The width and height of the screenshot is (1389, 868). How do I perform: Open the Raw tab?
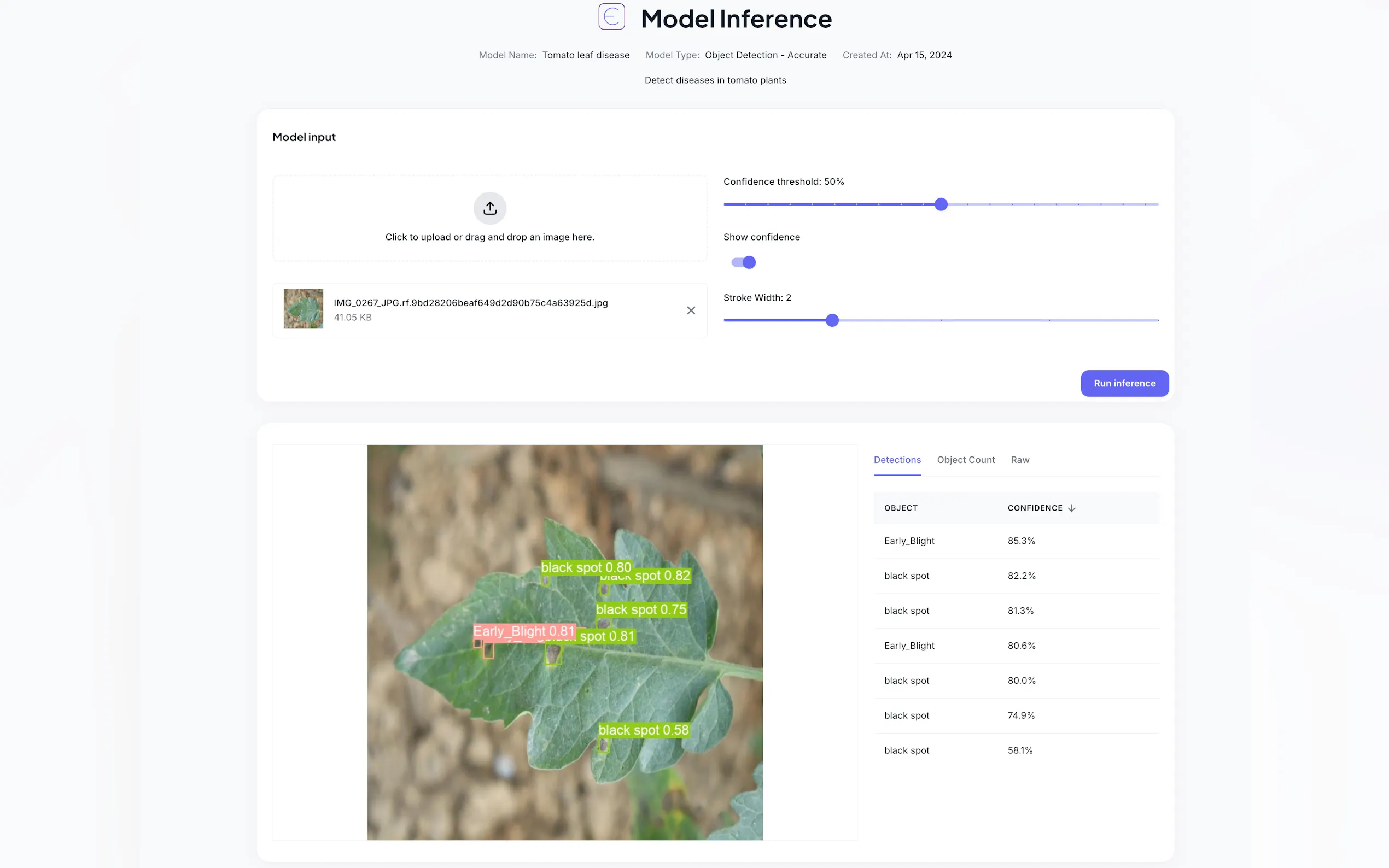(x=1020, y=460)
